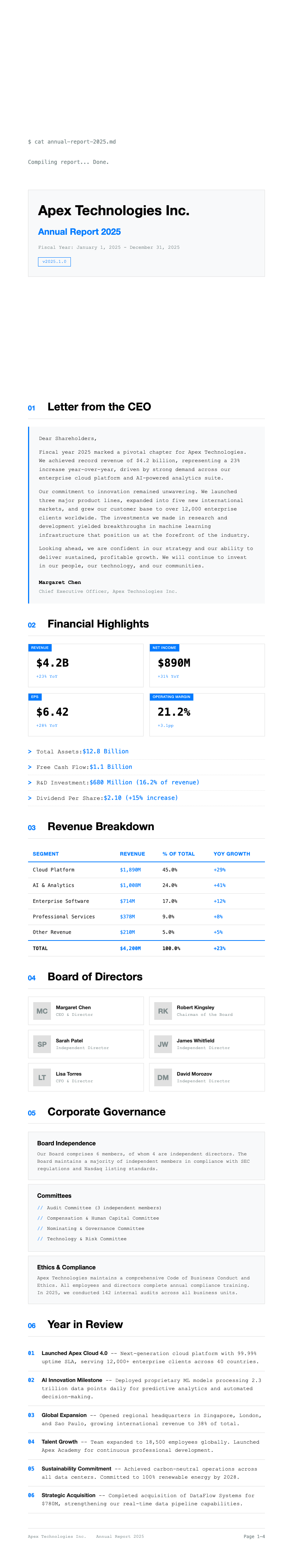Click the JW avatar for James Whitfield

[163, 1044]
